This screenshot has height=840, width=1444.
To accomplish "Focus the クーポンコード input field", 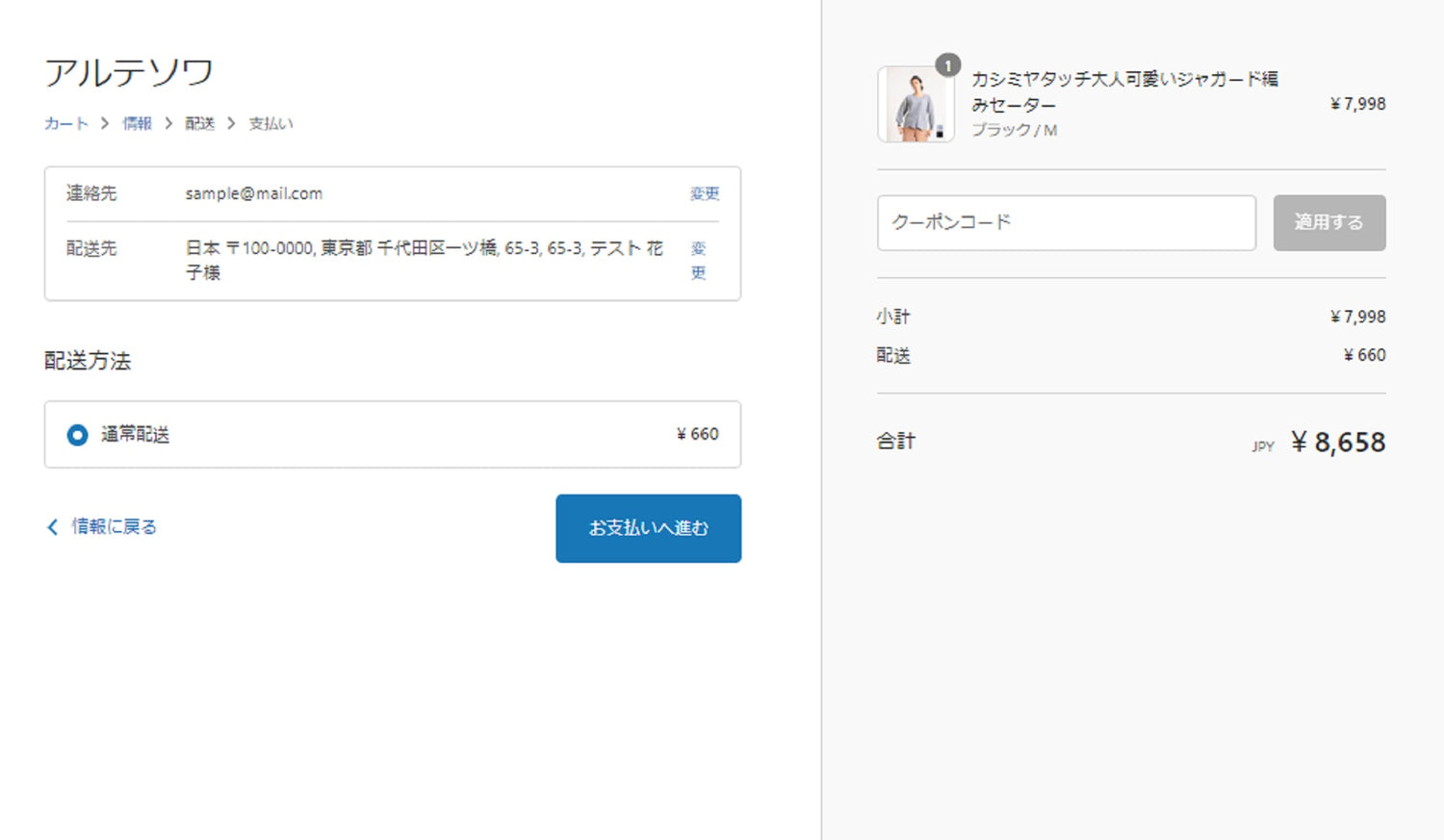I will pos(1066,222).
